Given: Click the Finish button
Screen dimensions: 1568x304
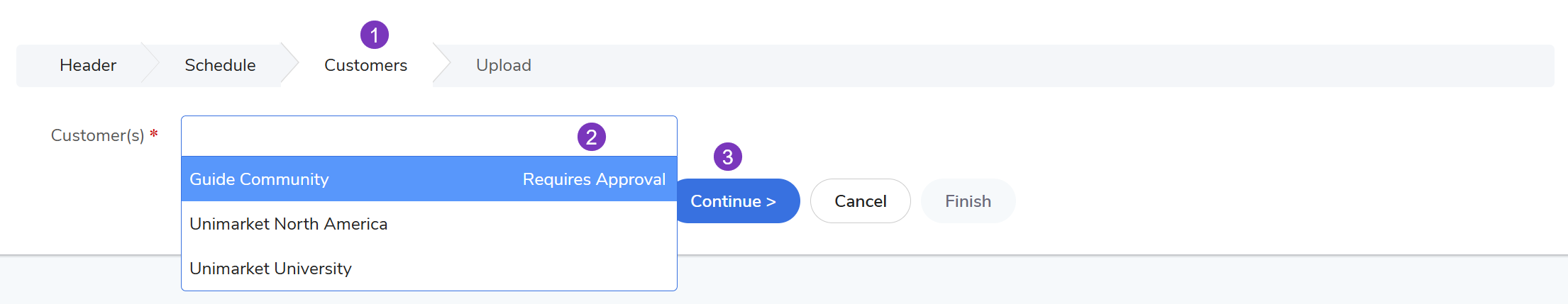Looking at the screenshot, I should coord(968,201).
